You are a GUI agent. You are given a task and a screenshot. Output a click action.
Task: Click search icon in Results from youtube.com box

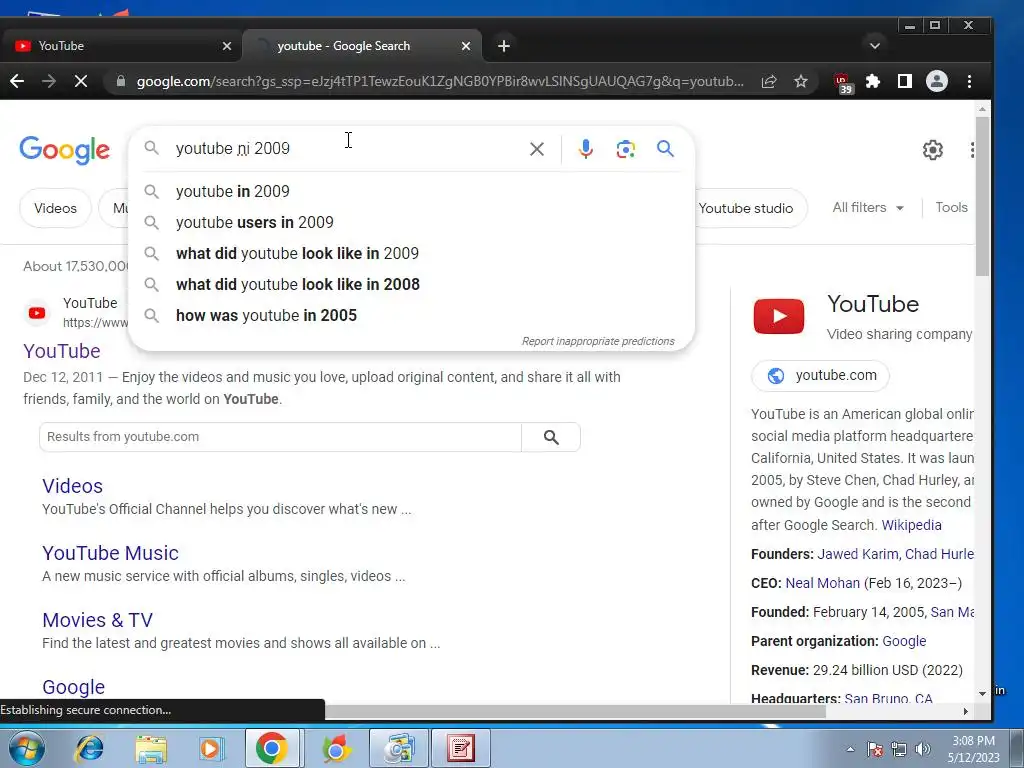(x=551, y=437)
